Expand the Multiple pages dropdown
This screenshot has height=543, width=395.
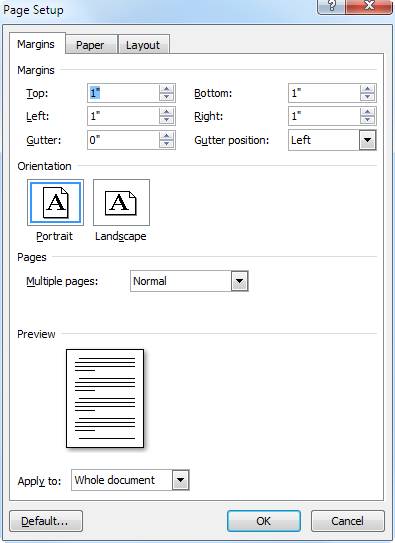pos(240,281)
